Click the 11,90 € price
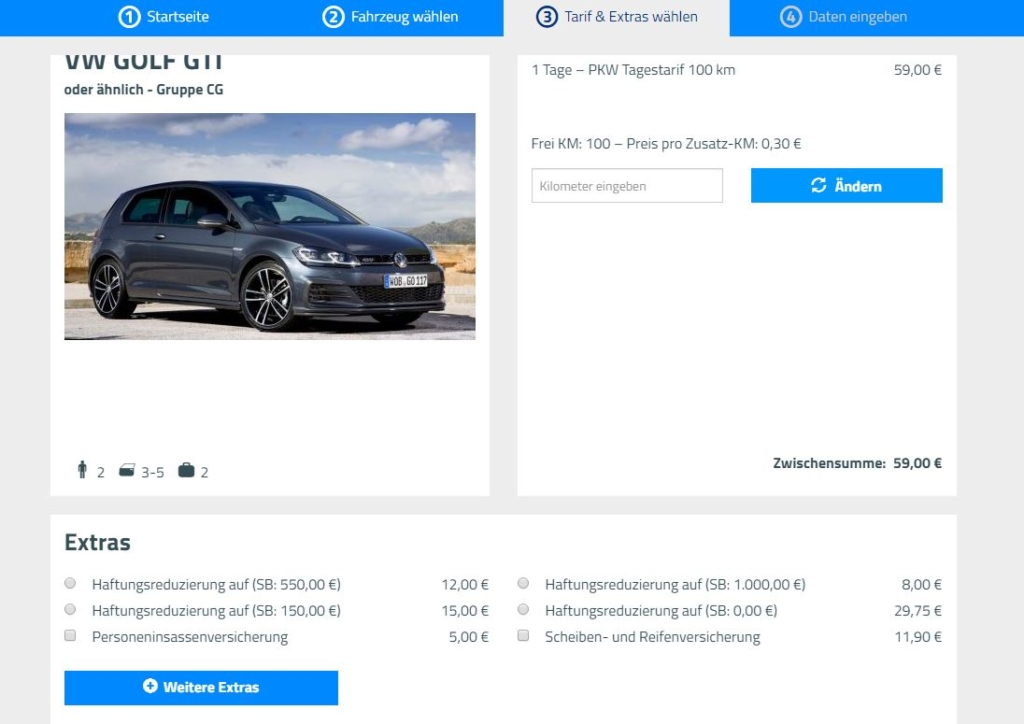 [918, 637]
